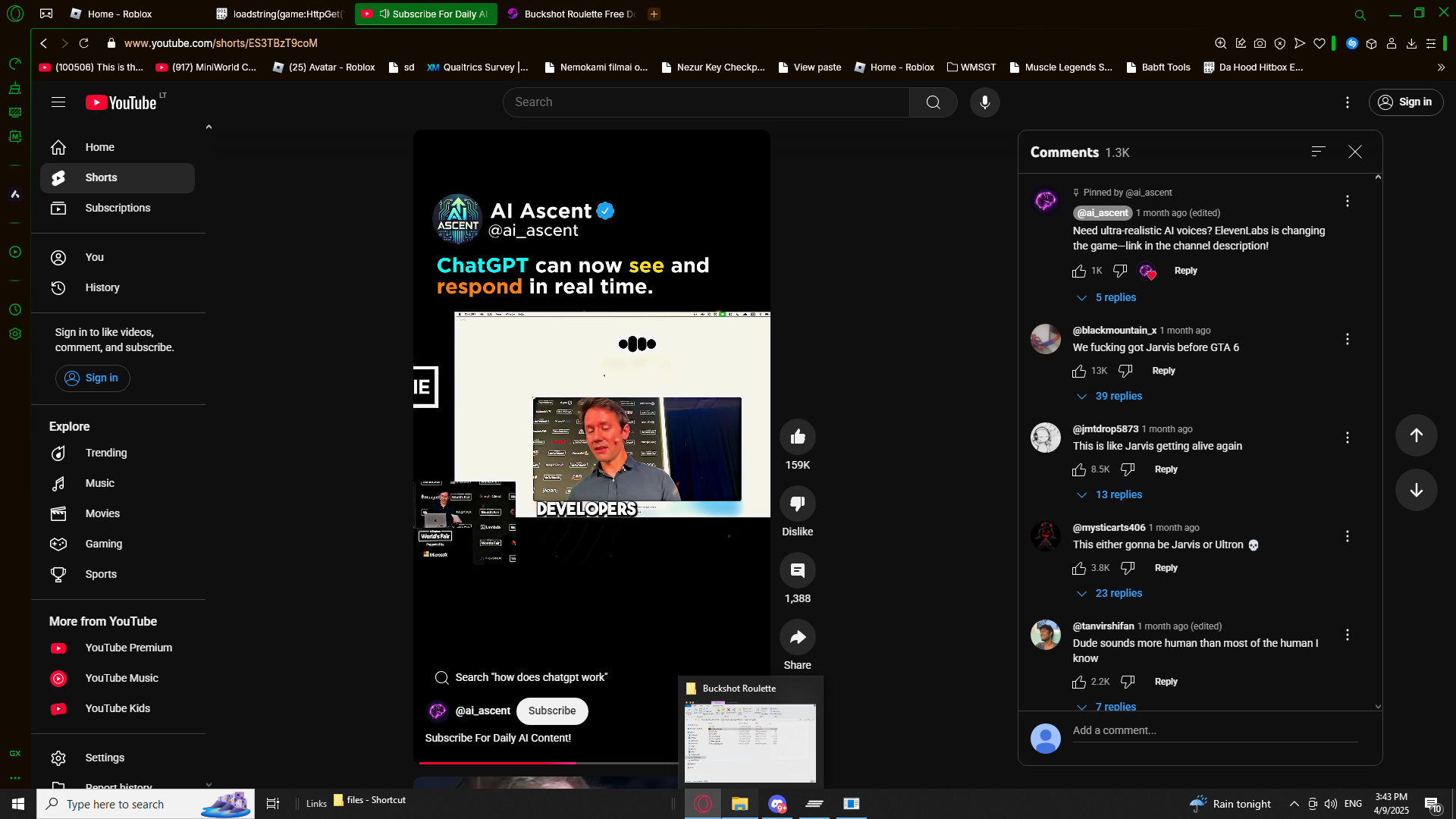
Task: Open YouTube settings three-dot menu
Action: tap(1347, 102)
